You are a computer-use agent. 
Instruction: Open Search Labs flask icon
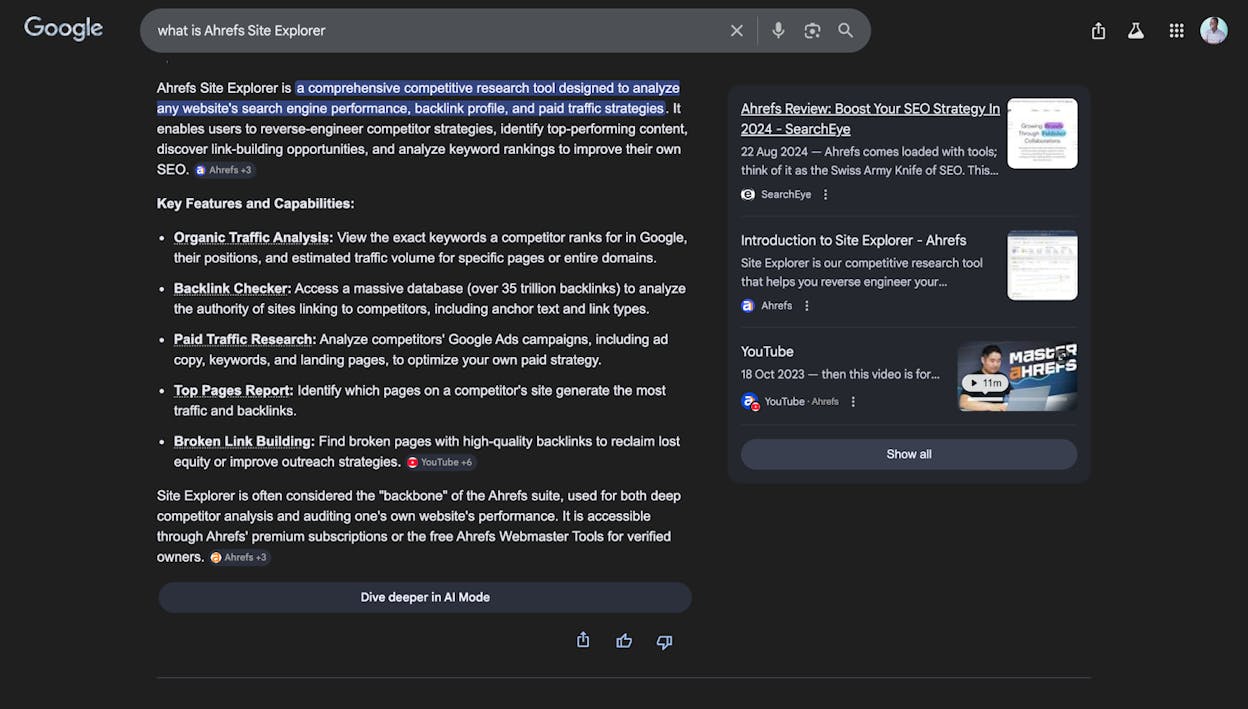(x=1136, y=31)
